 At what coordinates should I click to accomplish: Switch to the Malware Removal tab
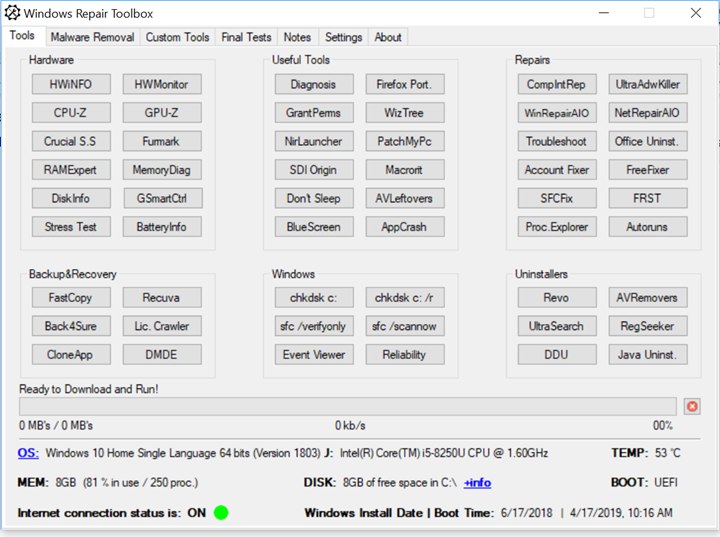coord(92,37)
